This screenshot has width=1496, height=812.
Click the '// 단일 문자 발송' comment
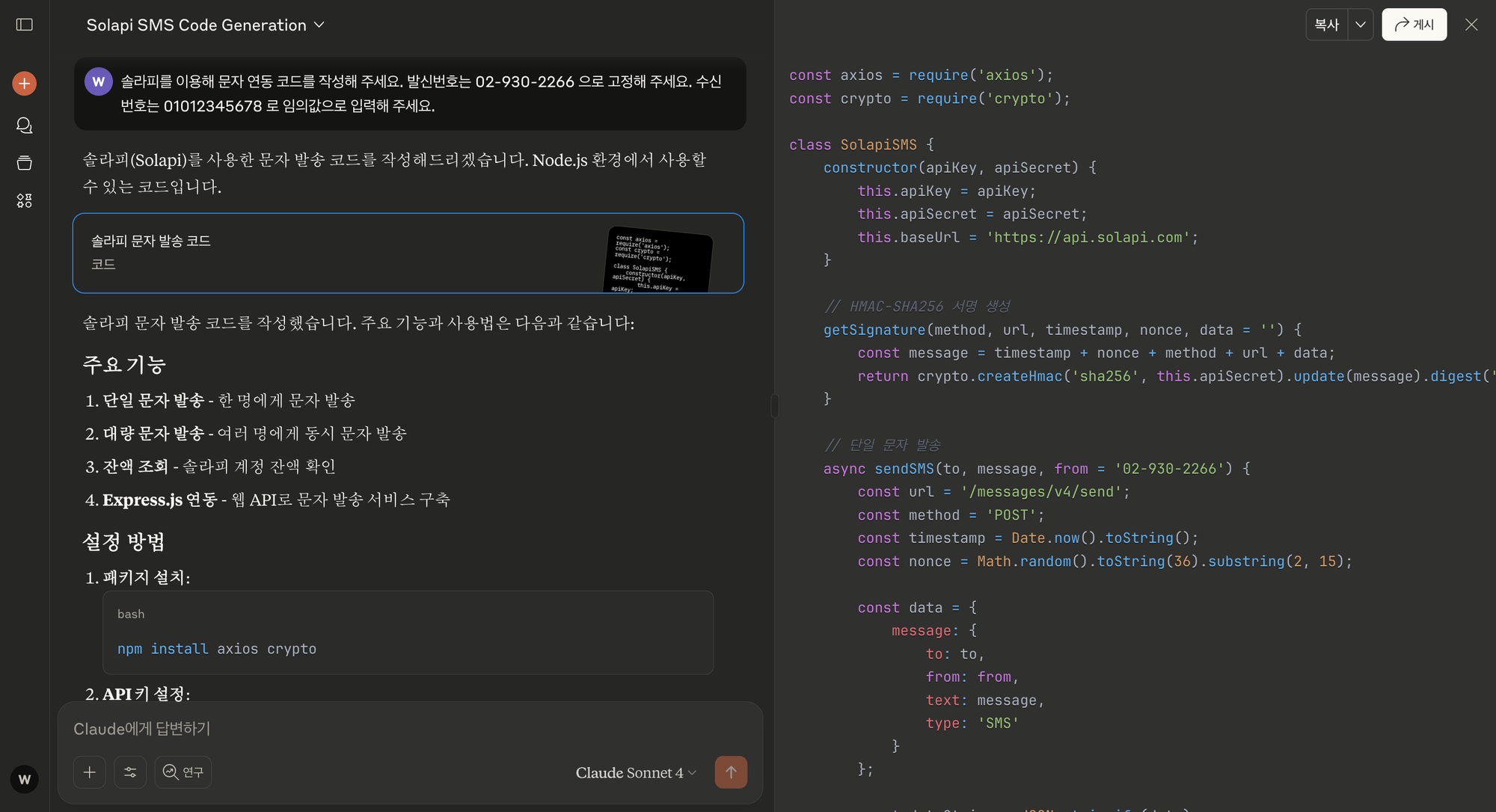(883, 445)
